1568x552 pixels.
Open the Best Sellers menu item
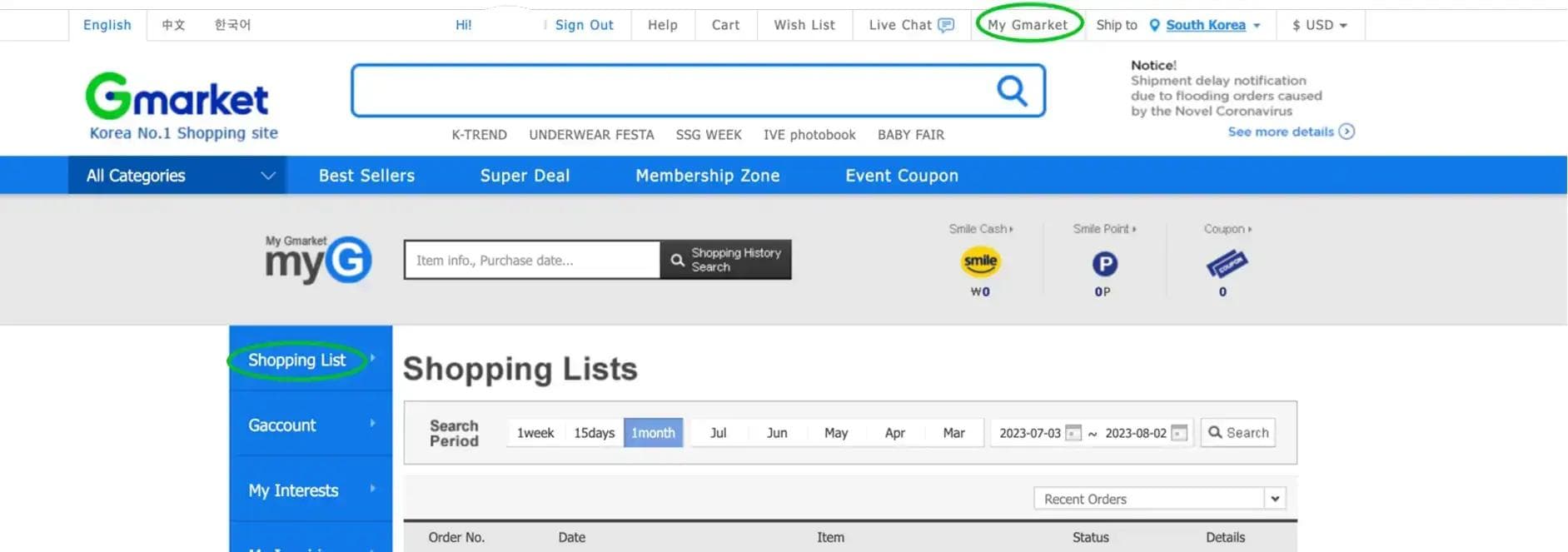pyautogui.click(x=366, y=176)
